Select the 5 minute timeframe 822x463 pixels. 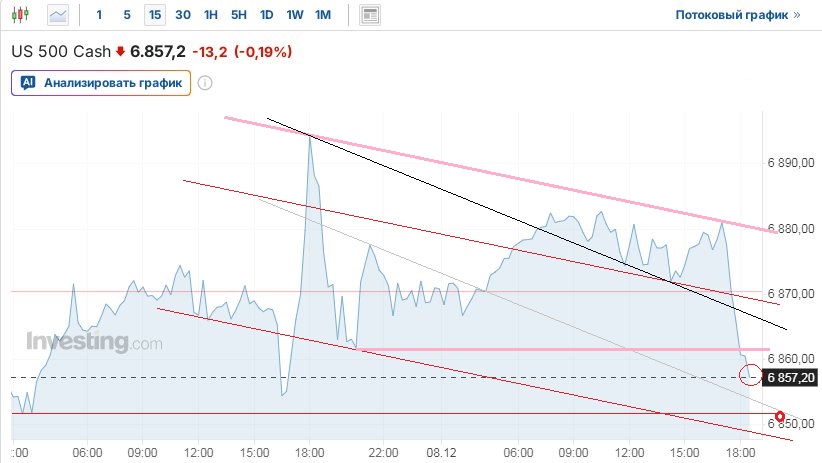coord(126,15)
